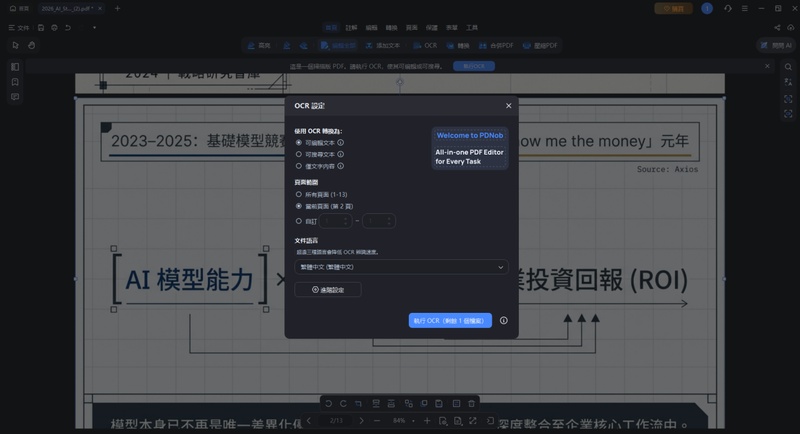Switch to the Edit ribbon tab

[371, 28]
